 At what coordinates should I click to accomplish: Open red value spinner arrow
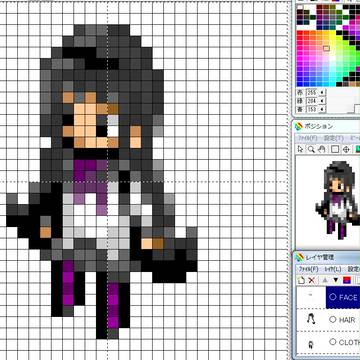pyautogui.click(x=322, y=92)
